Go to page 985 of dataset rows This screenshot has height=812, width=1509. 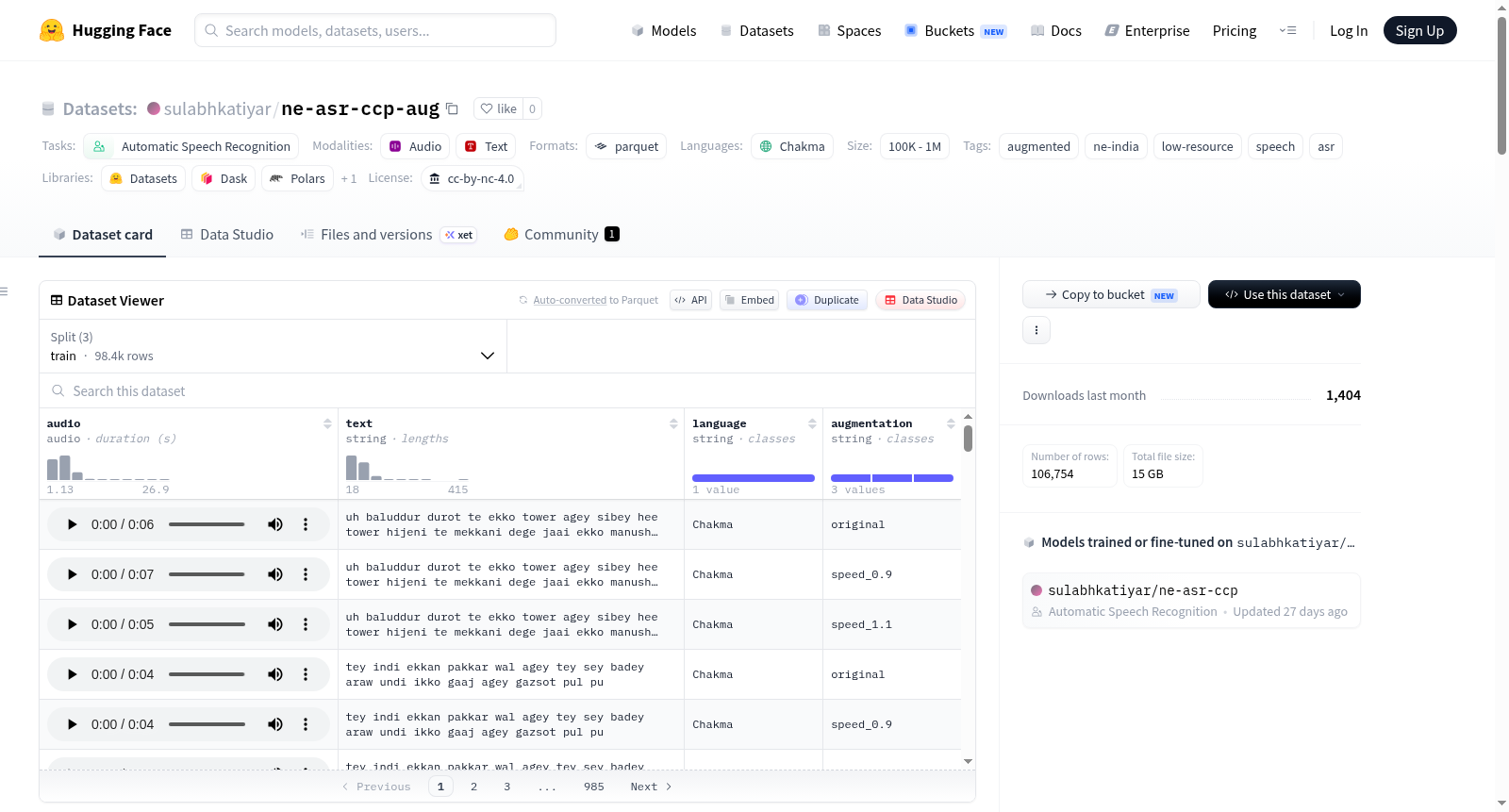pyautogui.click(x=594, y=787)
